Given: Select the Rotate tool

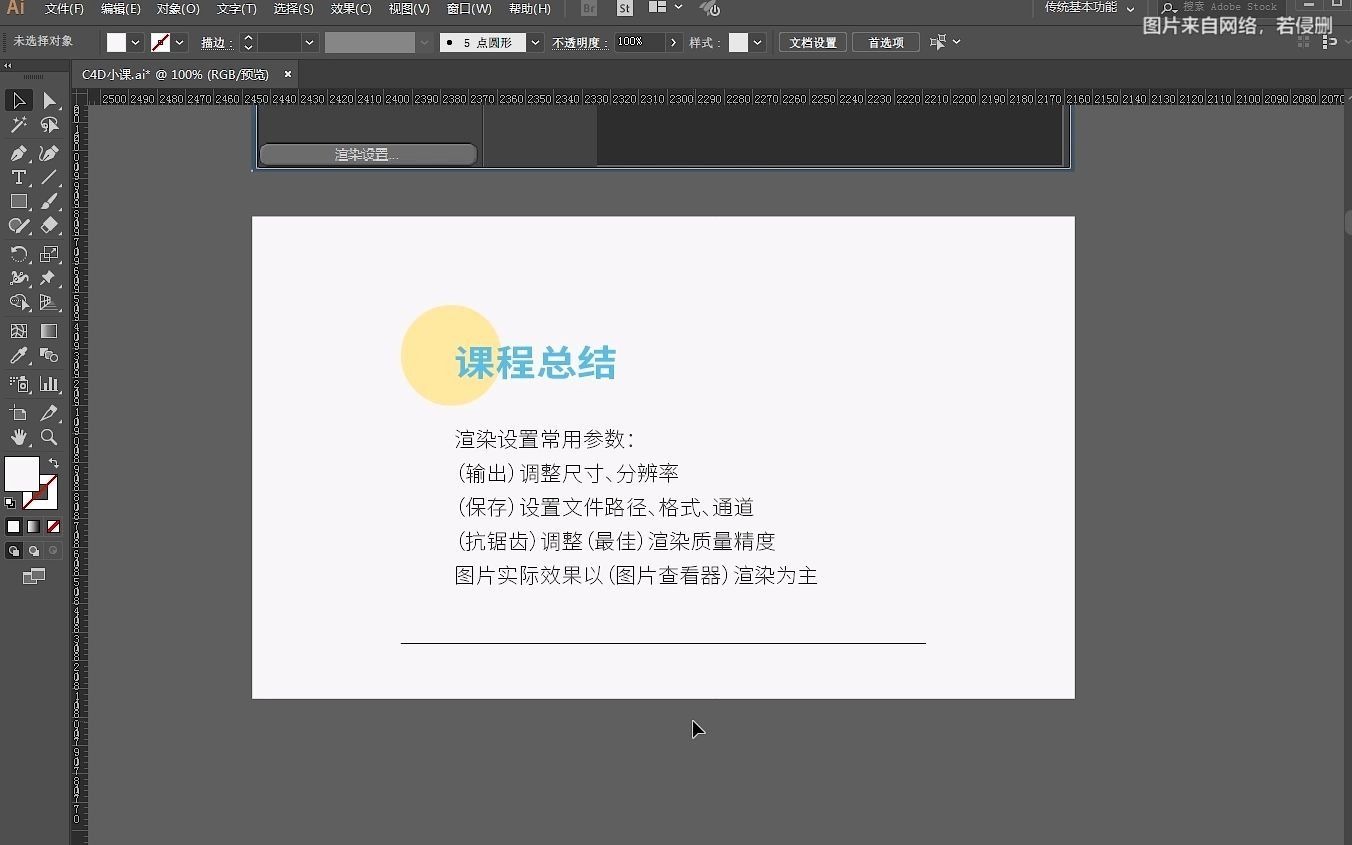Looking at the screenshot, I should [19, 254].
